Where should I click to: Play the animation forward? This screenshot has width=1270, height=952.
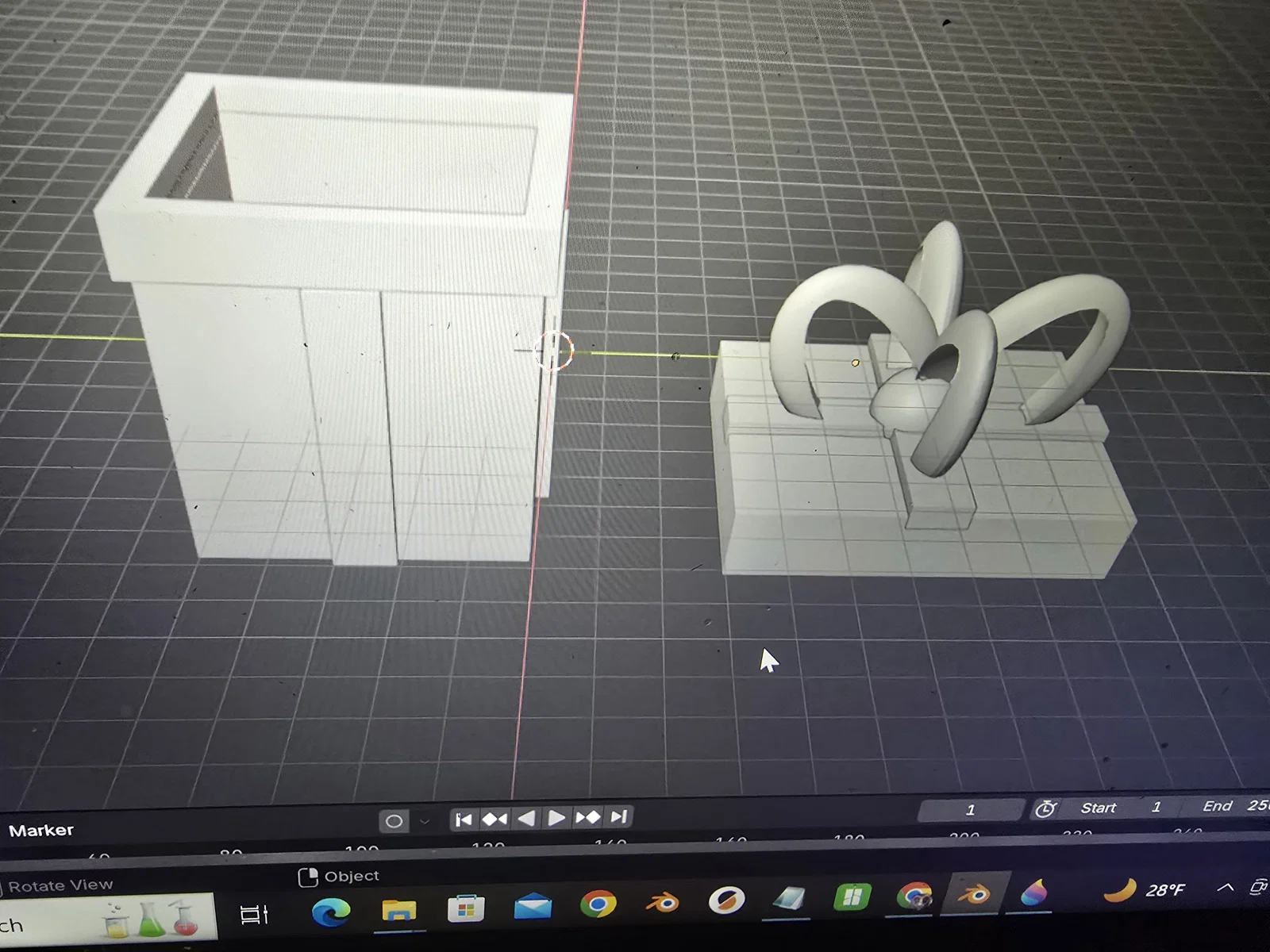(556, 817)
